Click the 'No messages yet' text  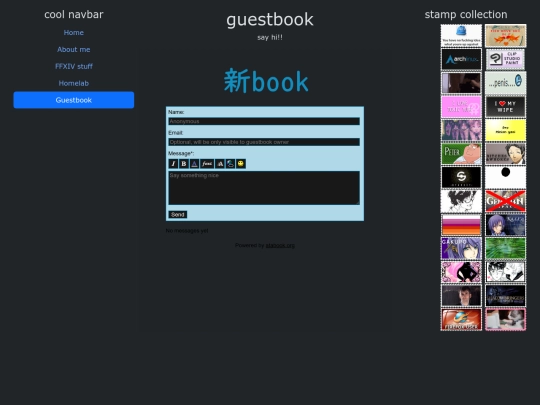point(187,231)
